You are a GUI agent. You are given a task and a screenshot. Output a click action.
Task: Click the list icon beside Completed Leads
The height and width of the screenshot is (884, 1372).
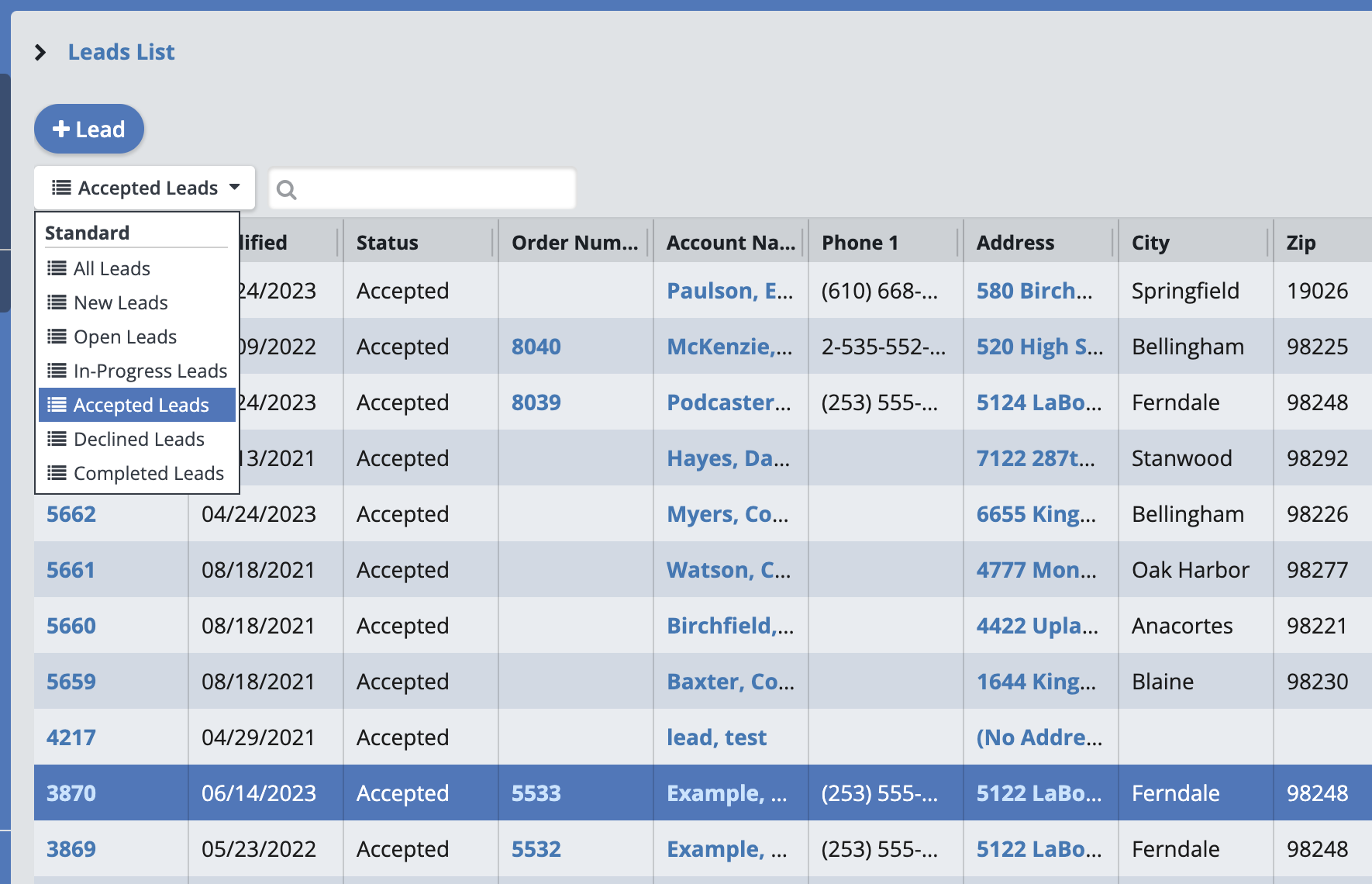coord(57,473)
